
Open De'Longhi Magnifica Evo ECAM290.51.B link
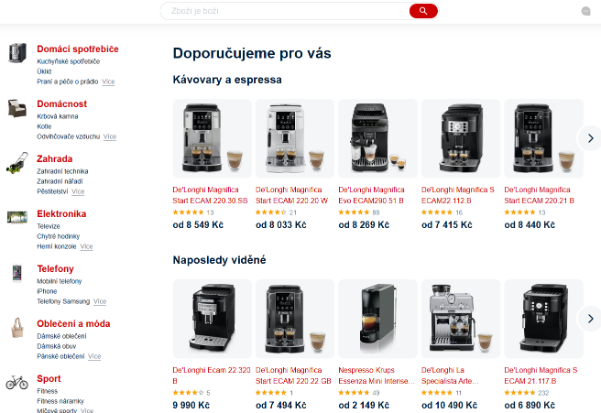(x=371, y=195)
